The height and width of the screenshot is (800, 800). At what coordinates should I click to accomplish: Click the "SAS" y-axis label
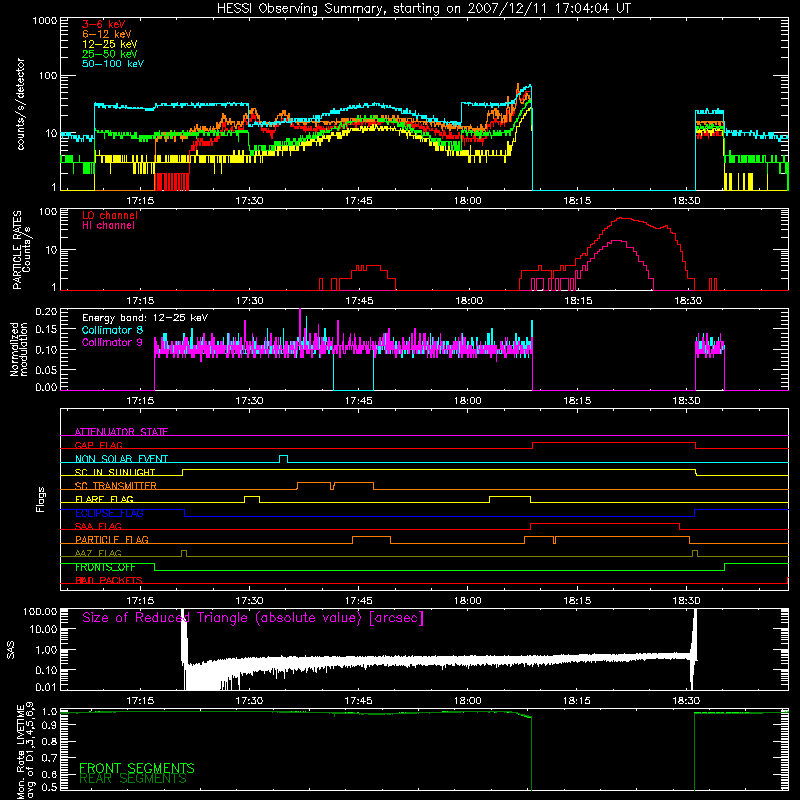[10, 649]
